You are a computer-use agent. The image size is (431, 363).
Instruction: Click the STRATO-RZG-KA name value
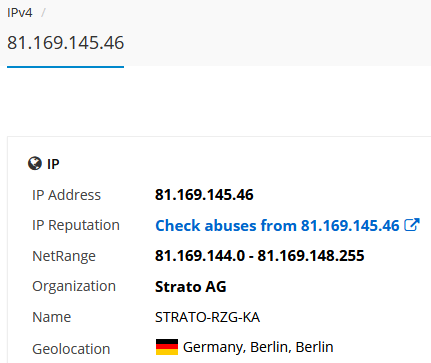pyautogui.click(x=207, y=317)
